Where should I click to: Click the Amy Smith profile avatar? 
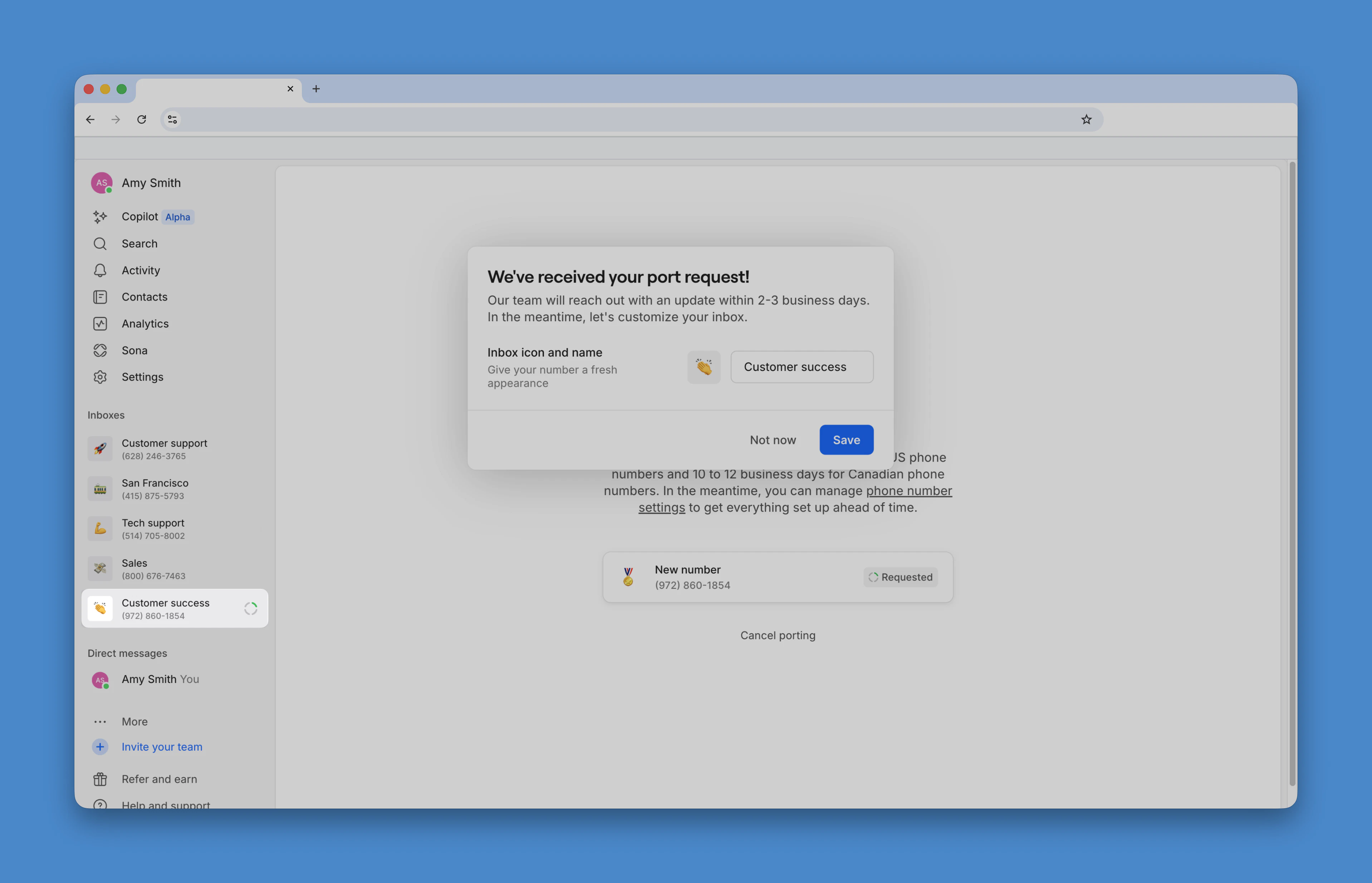(x=102, y=183)
